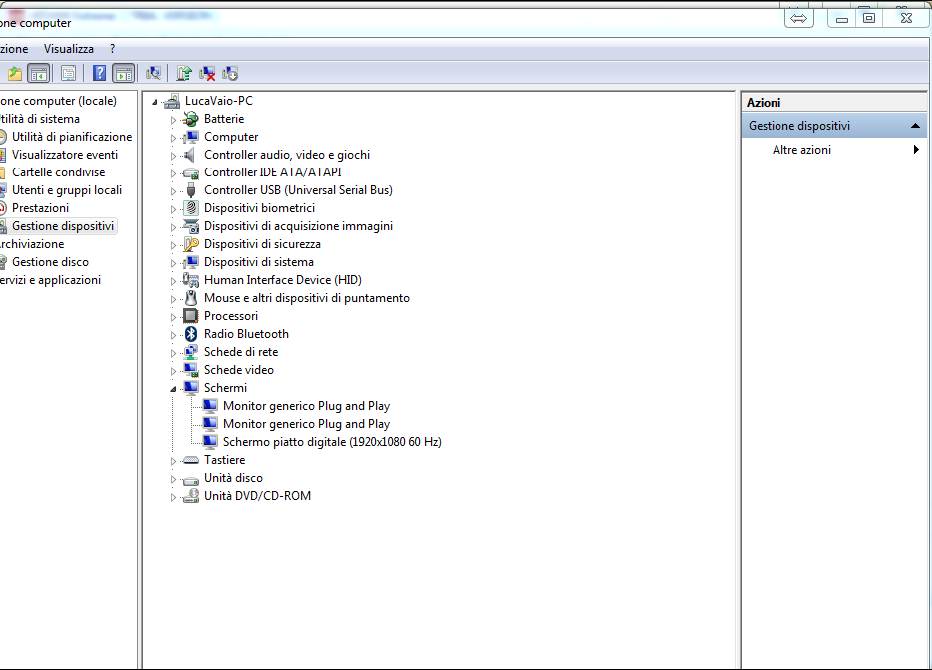Click Visualizzatore eventi in the sidebar
This screenshot has height=670, width=932.
64,155
